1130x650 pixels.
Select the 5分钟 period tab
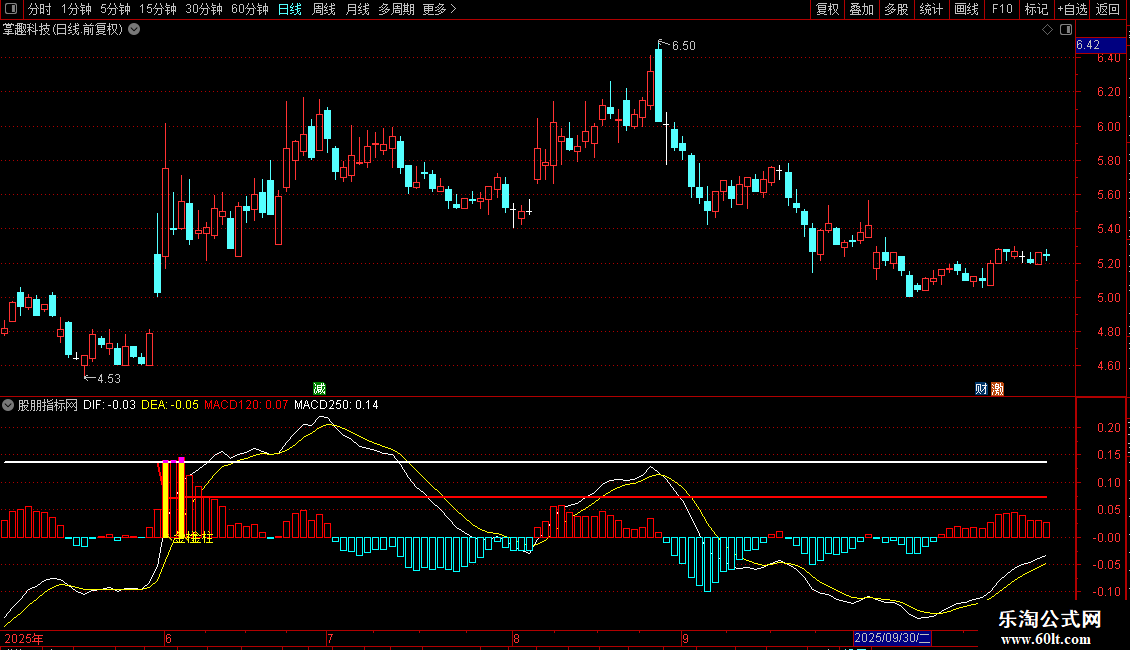115,9
